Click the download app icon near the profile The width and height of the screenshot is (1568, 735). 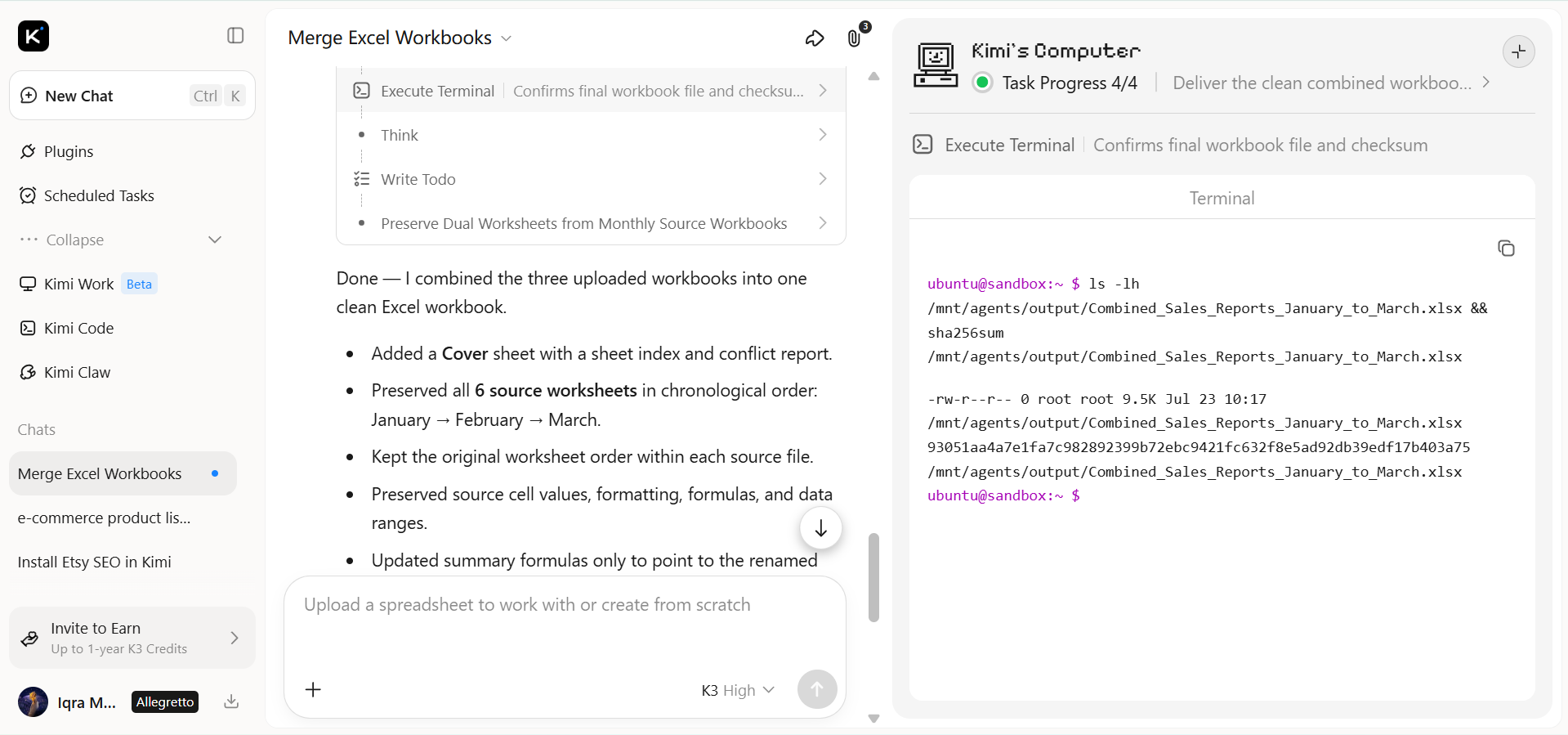[x=231, y=701]
